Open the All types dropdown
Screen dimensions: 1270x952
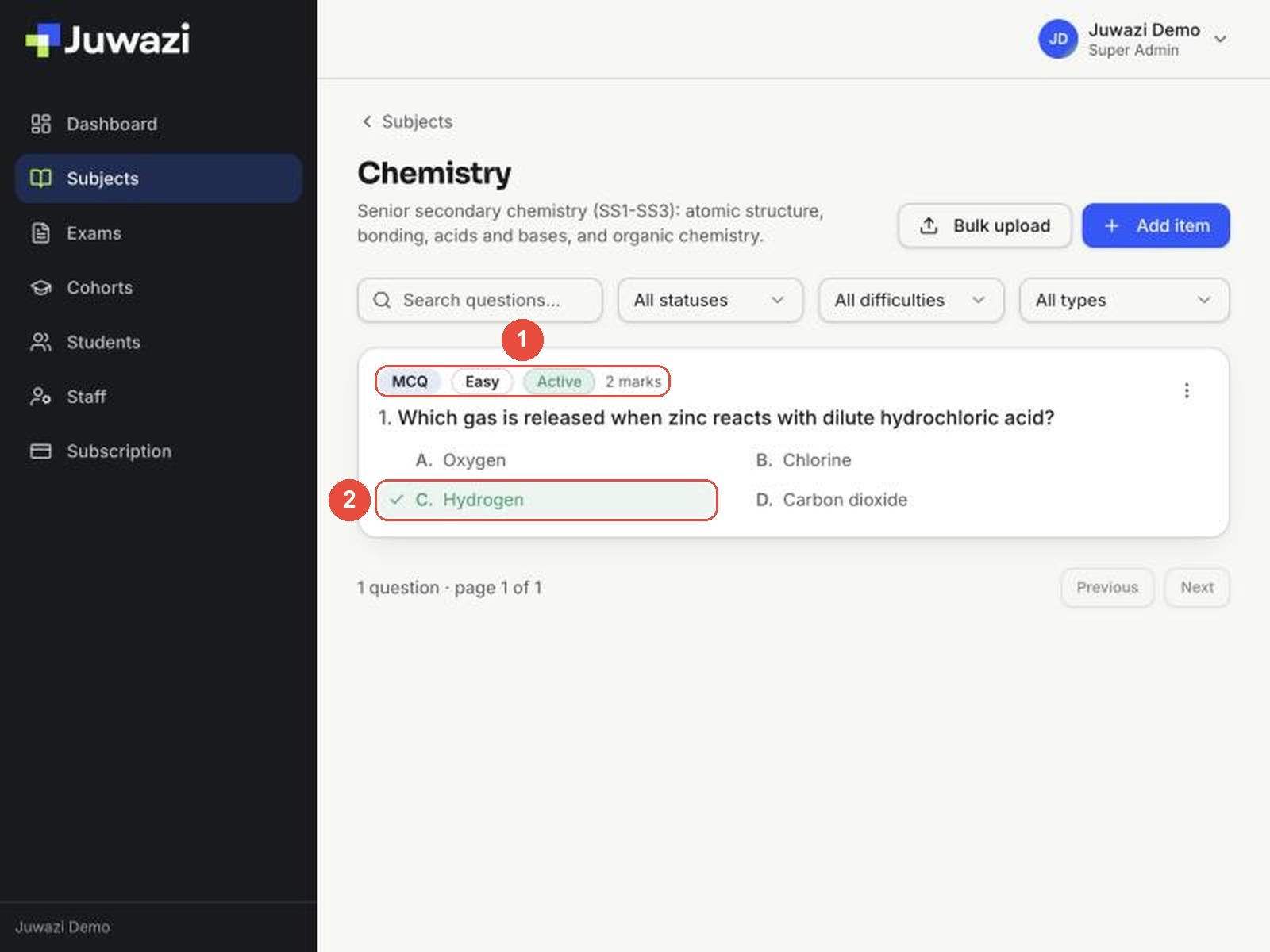[1125, 300]
